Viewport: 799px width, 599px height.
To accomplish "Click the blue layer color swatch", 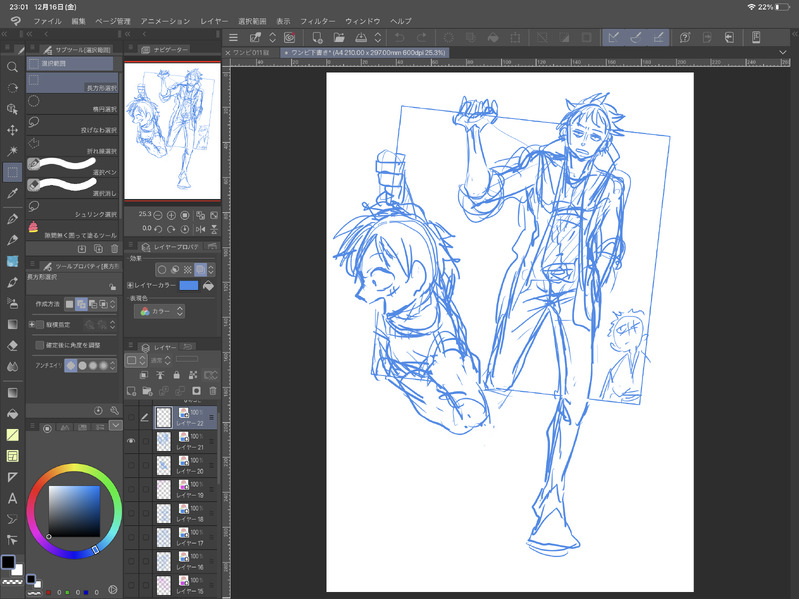I will [x=189, y=285].
